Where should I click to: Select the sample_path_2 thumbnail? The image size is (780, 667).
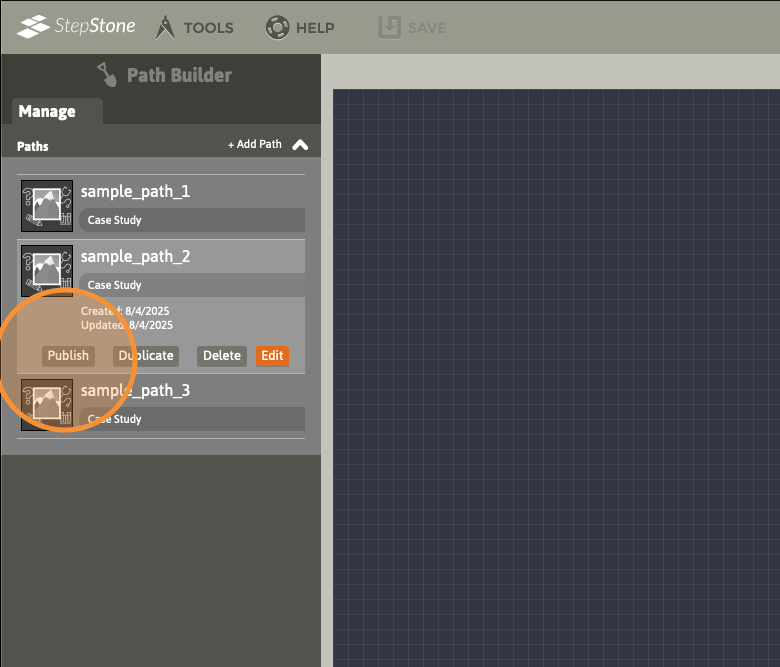[x=47, y=271]
